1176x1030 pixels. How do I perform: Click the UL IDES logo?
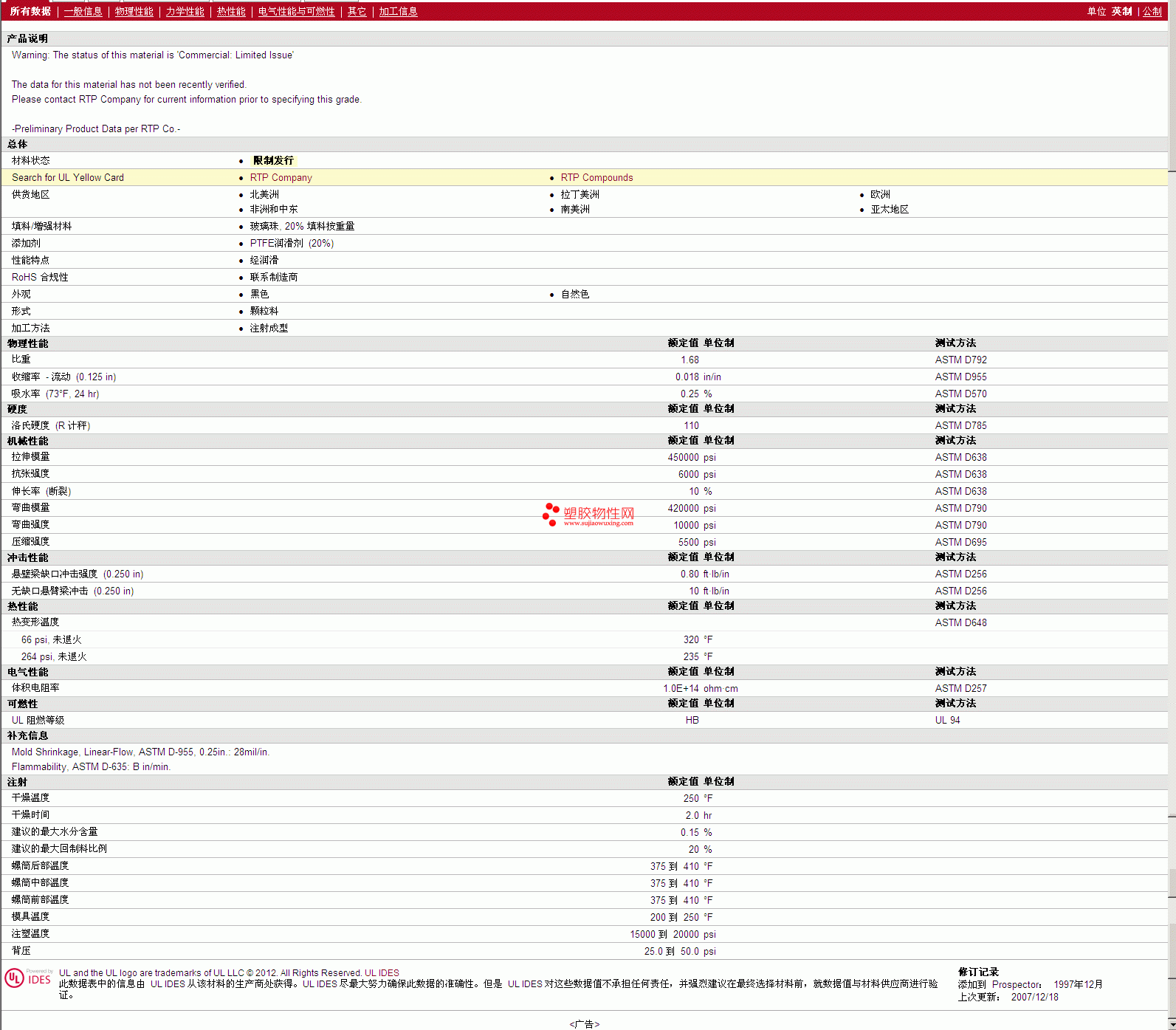(x=28, y=978)
